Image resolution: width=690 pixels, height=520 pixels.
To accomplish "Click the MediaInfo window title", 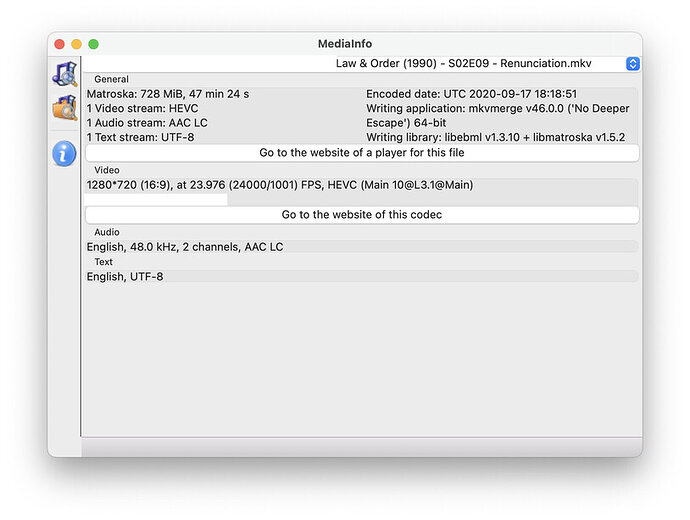I will (345, 44).
